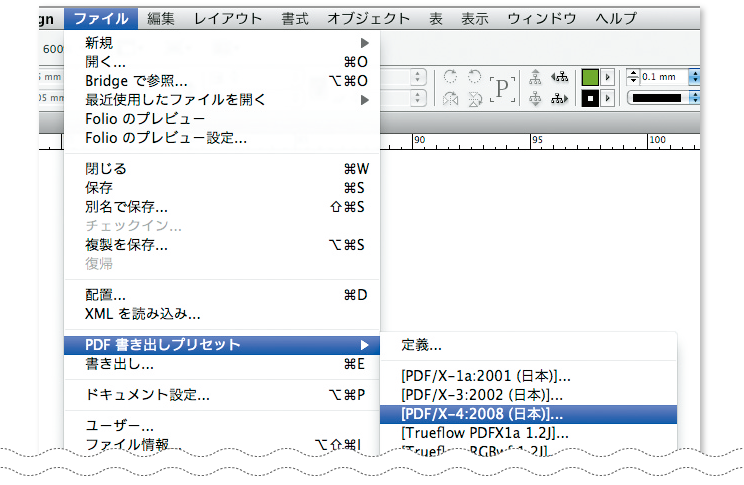Screen dimensions: 744x485
Task: Expand the 新規 submenu
Action: [x=222, y=43]
